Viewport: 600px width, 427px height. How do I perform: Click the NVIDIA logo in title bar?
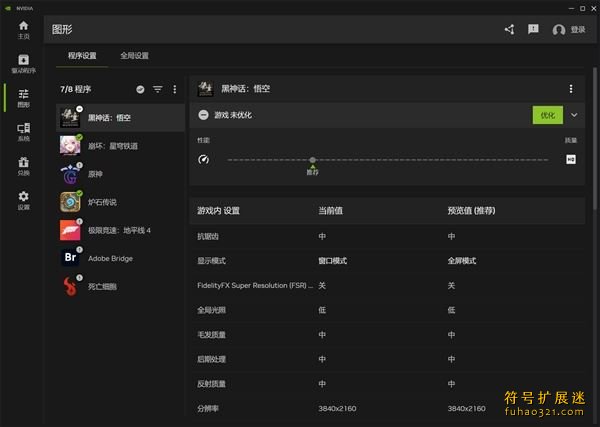point(8,8)
